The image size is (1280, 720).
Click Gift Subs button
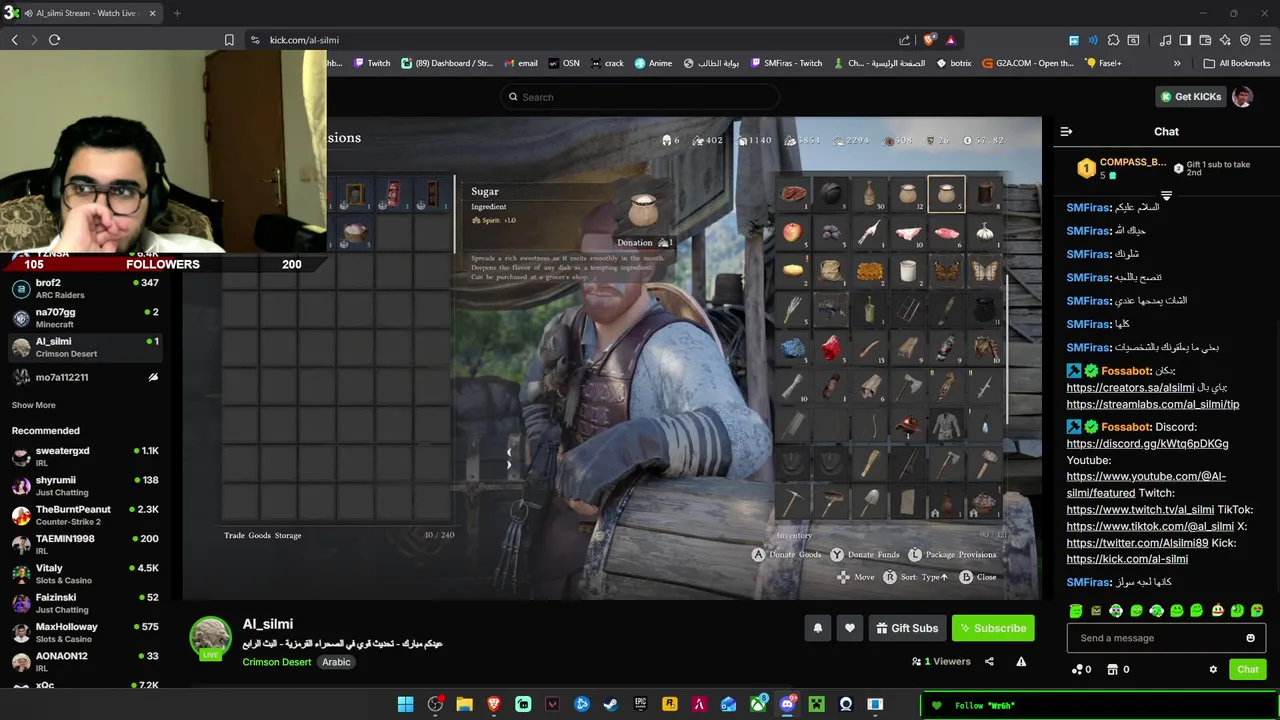[906, 628]
